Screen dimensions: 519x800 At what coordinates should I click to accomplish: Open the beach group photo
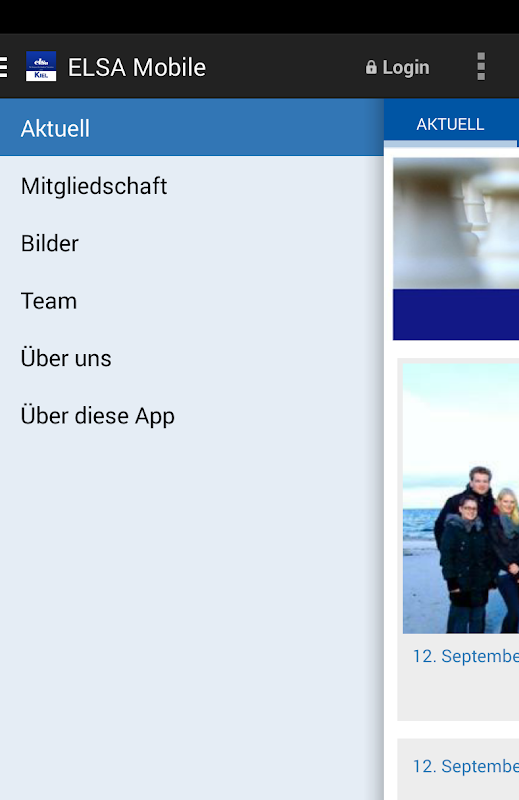click(x=461, y=498)
